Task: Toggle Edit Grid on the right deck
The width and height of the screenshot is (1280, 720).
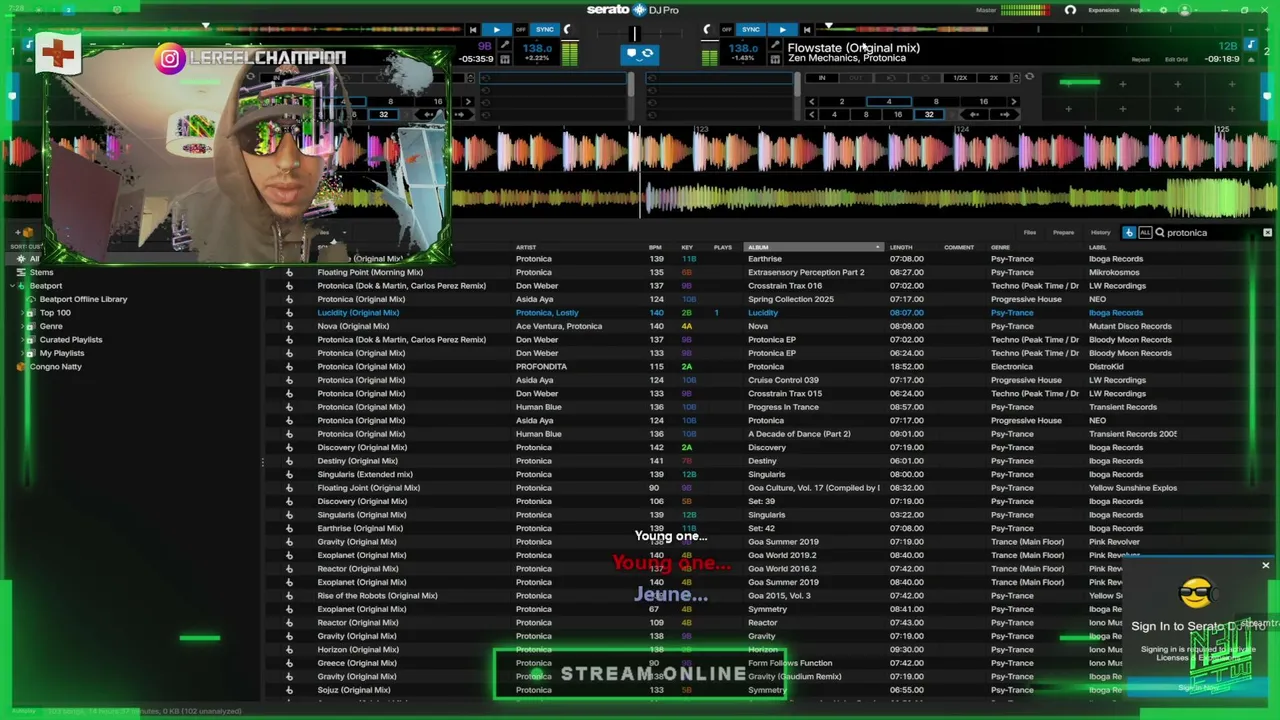Action: (1177, 60)
